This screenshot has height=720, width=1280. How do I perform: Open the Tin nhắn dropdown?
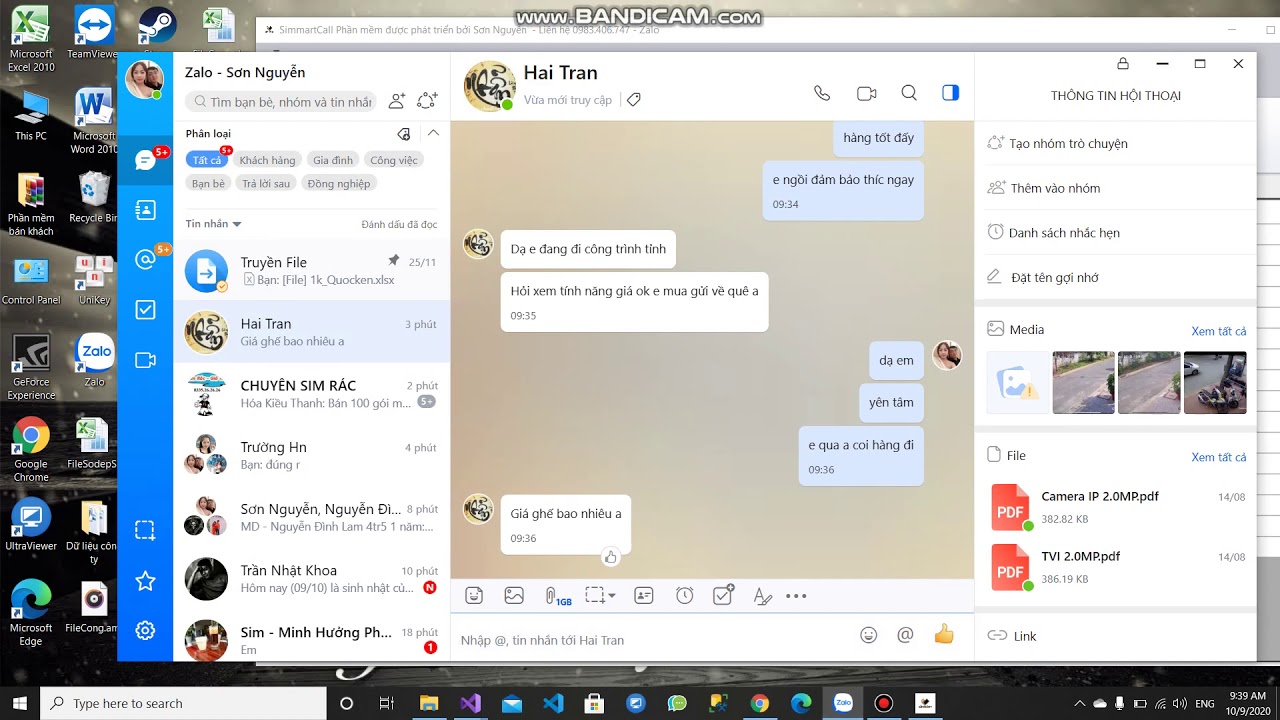pyautogui.click(x=213, y=224)
